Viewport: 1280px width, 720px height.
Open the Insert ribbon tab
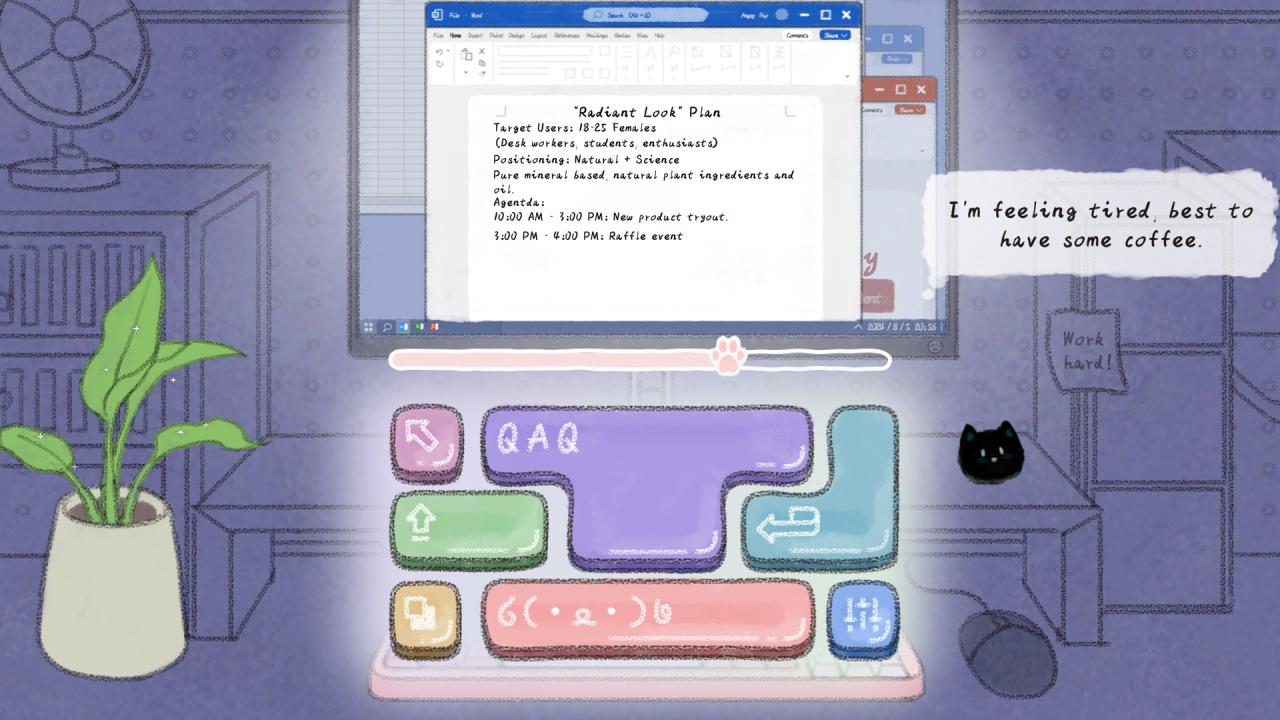tap(475, 35)
